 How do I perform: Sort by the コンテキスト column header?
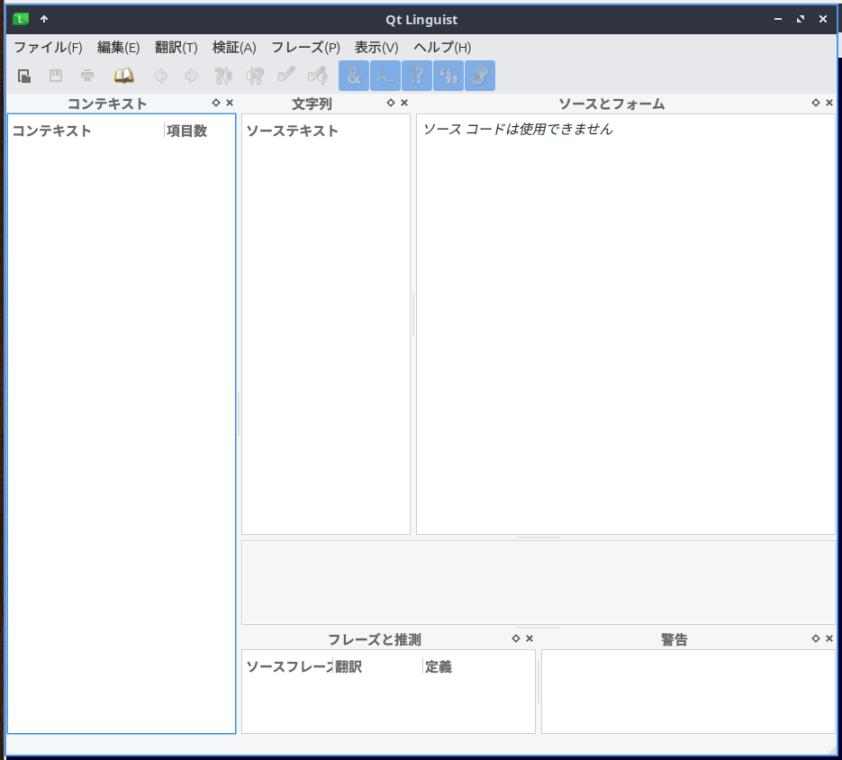[x=86, y=131]
